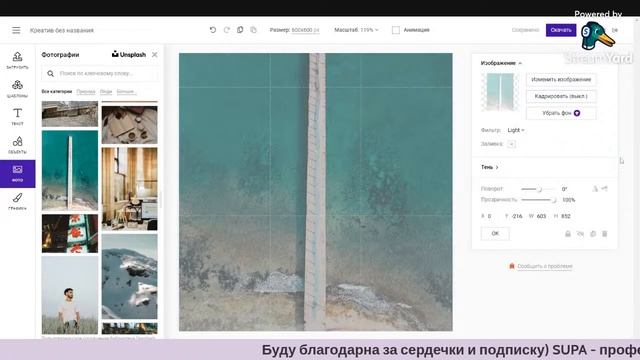The width and height of the screenshot is (640, 360).
Task: Expand the Тень shadow section
Action: (489, 167)
